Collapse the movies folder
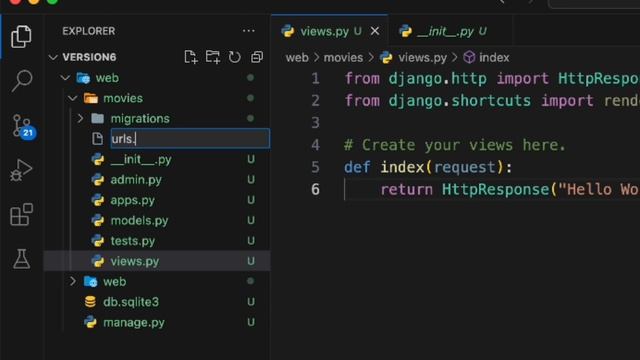This screenshot has height=360, width=640. pyautogui.click(x=73, y=98)
